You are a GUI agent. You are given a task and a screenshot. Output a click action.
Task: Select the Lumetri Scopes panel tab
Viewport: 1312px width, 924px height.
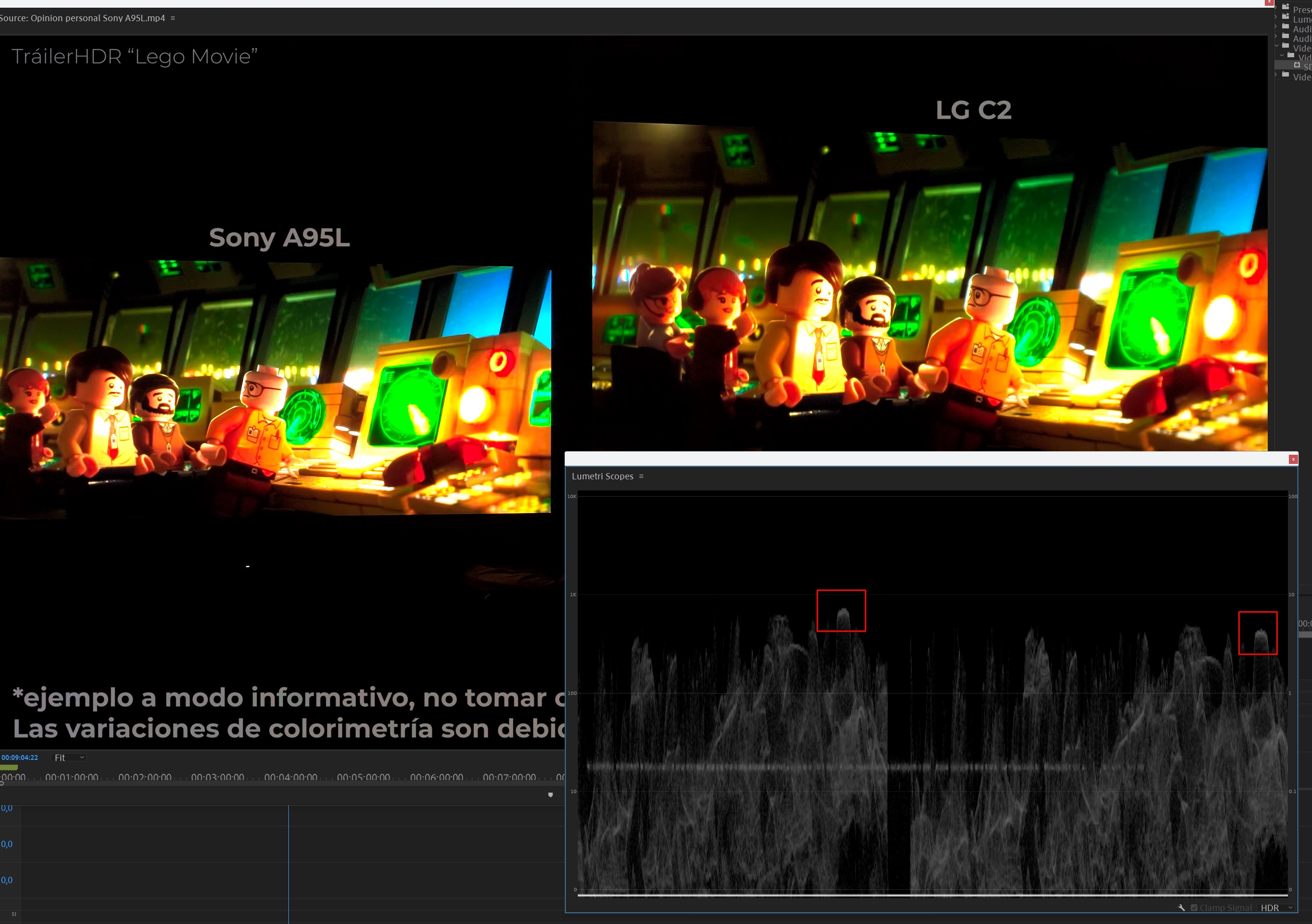click(x=602, y=476)
